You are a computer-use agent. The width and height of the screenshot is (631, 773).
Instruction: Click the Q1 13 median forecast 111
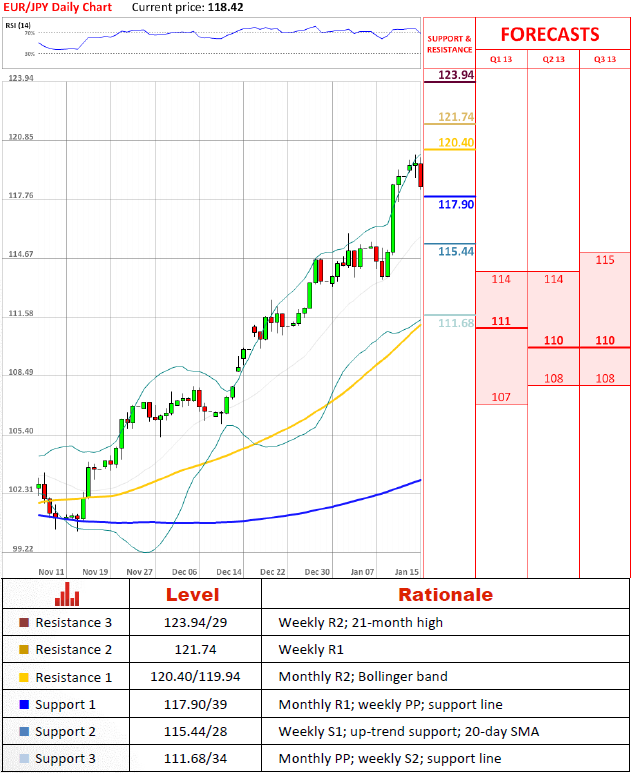501,321
